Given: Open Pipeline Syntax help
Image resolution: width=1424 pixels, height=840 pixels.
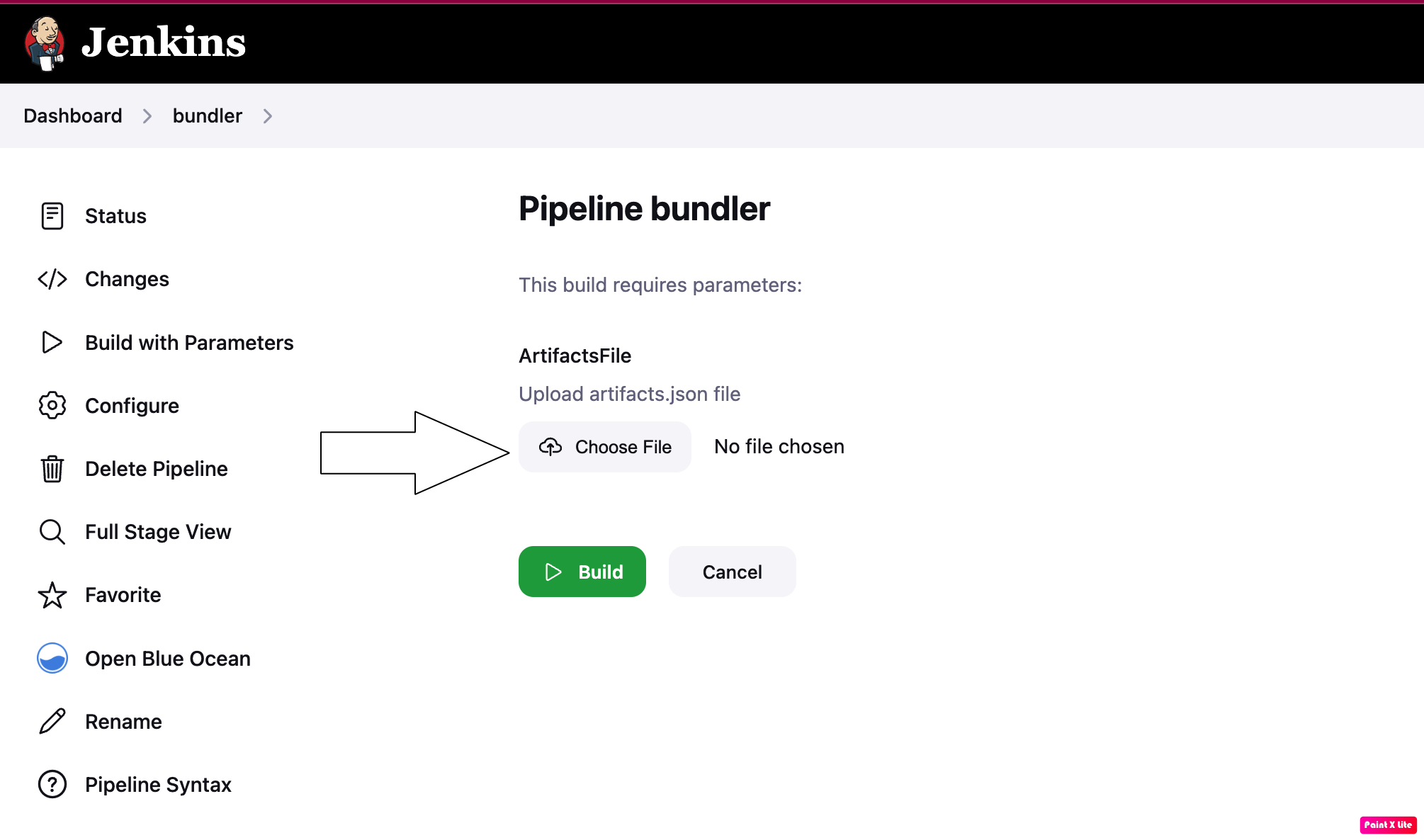Looking at the screenshot, I should pos(157,785).
